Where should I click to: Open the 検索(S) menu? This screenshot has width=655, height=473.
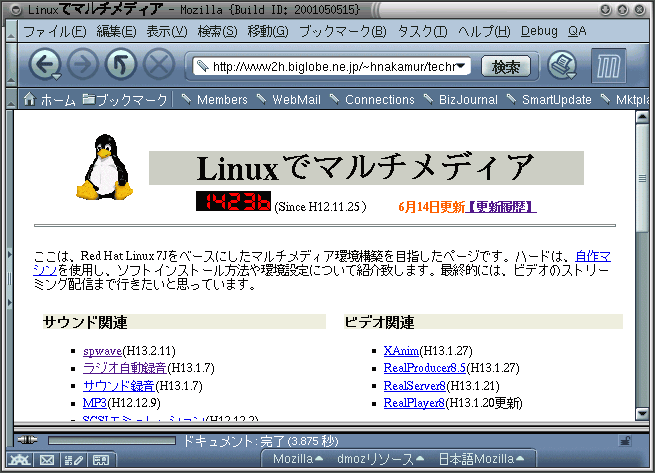coord(217,31)
